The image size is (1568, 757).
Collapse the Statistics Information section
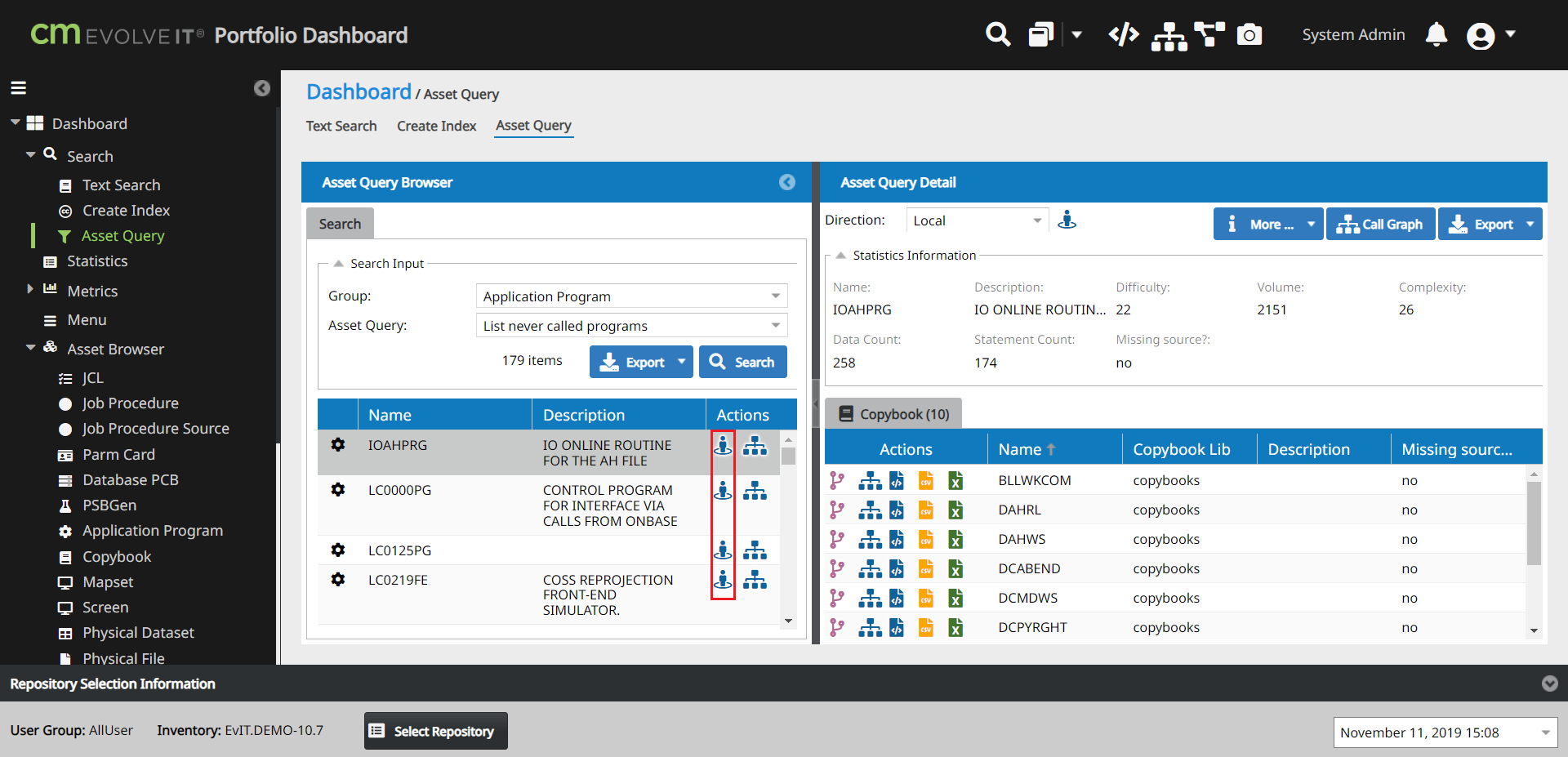840,255
